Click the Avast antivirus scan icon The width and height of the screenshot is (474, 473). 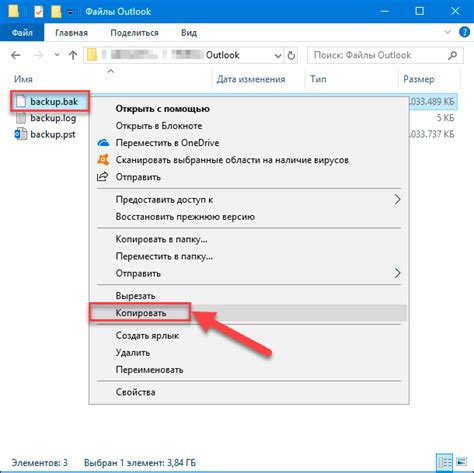coord(103,159)
